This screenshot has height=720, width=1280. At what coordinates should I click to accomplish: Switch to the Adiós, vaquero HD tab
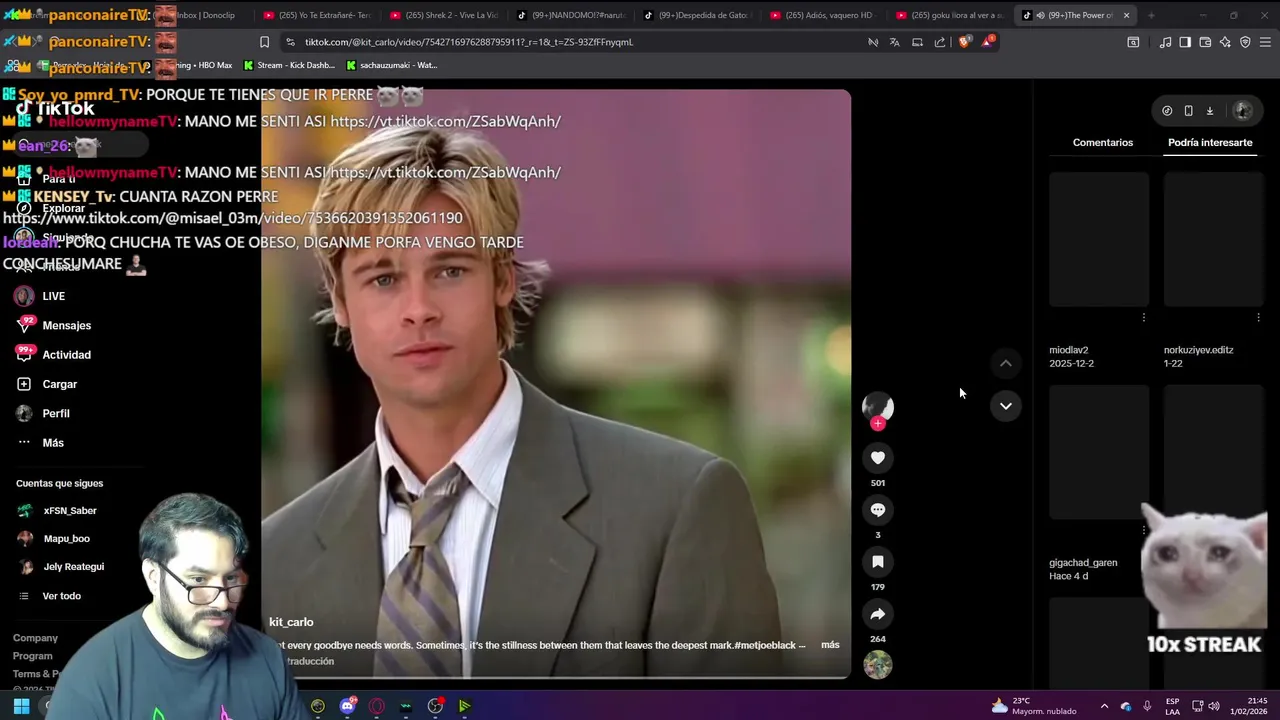pyautogui.click(x=822, y=15)
